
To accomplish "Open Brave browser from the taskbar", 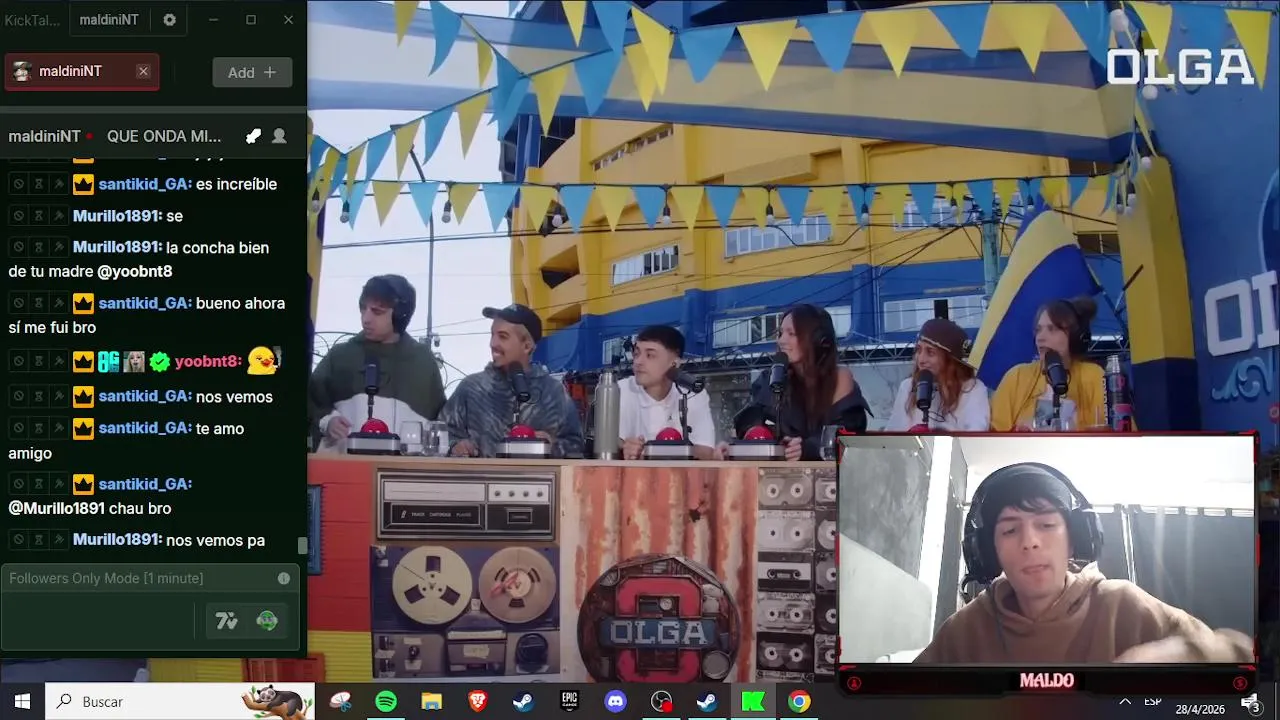I will click(x=478, y=702).
